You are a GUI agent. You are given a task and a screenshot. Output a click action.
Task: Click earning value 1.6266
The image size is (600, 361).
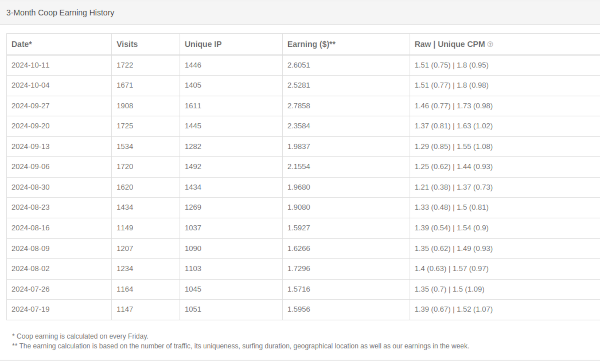click(299, 248)
